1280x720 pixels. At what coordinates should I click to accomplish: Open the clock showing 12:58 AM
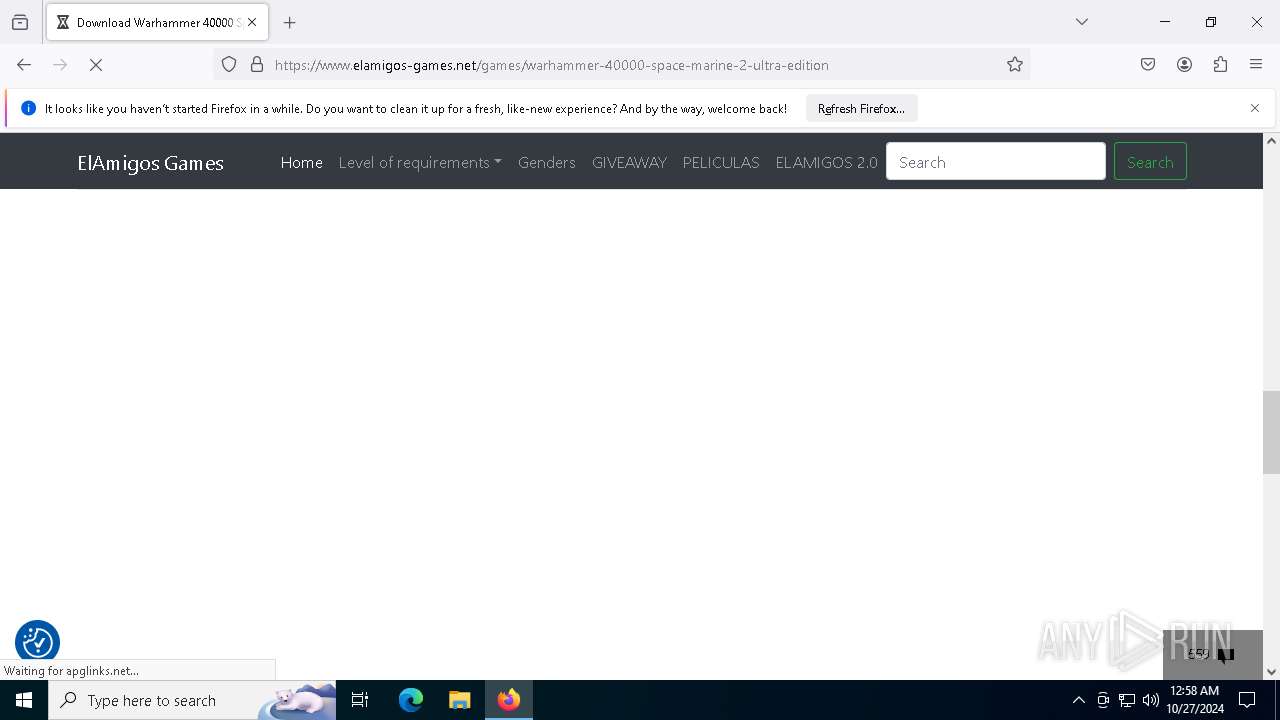(1195, 700)
